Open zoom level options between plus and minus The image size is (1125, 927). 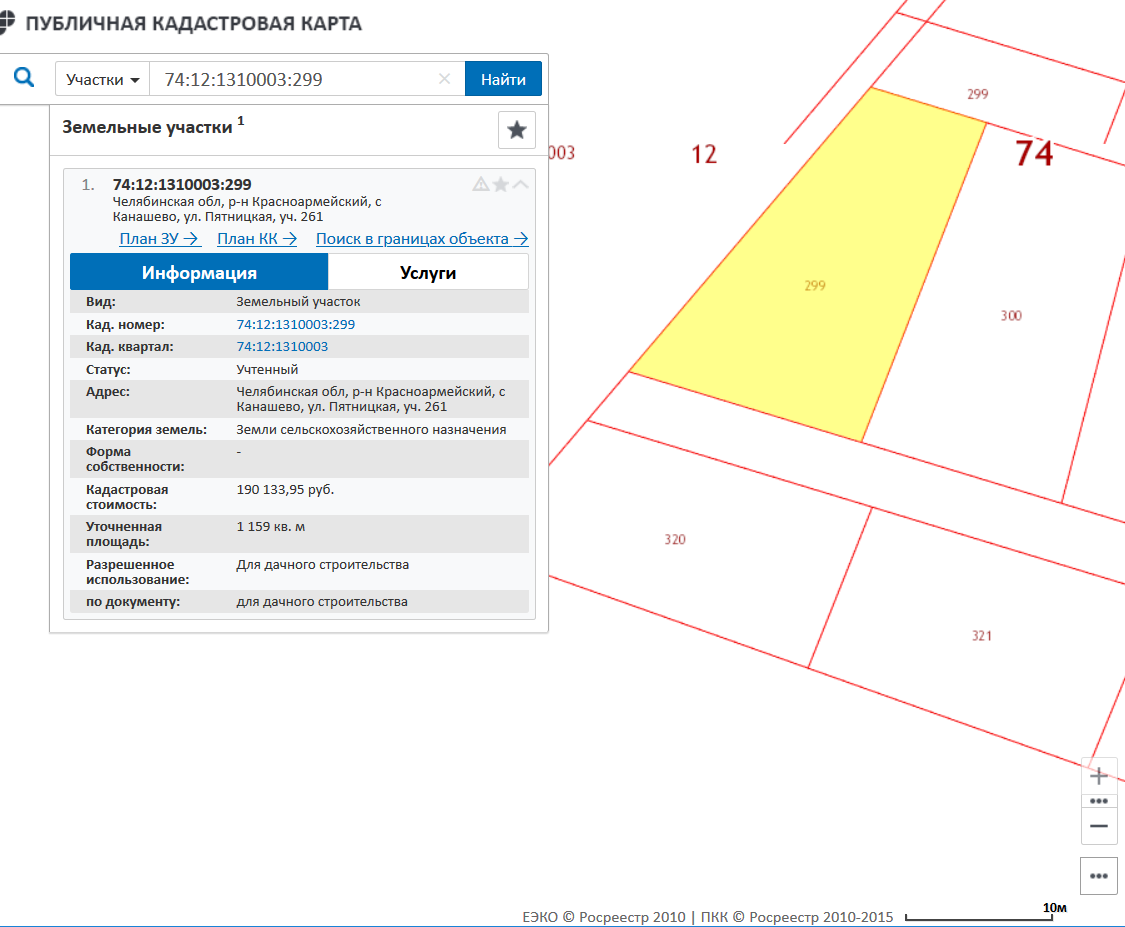click(1099, 801)
